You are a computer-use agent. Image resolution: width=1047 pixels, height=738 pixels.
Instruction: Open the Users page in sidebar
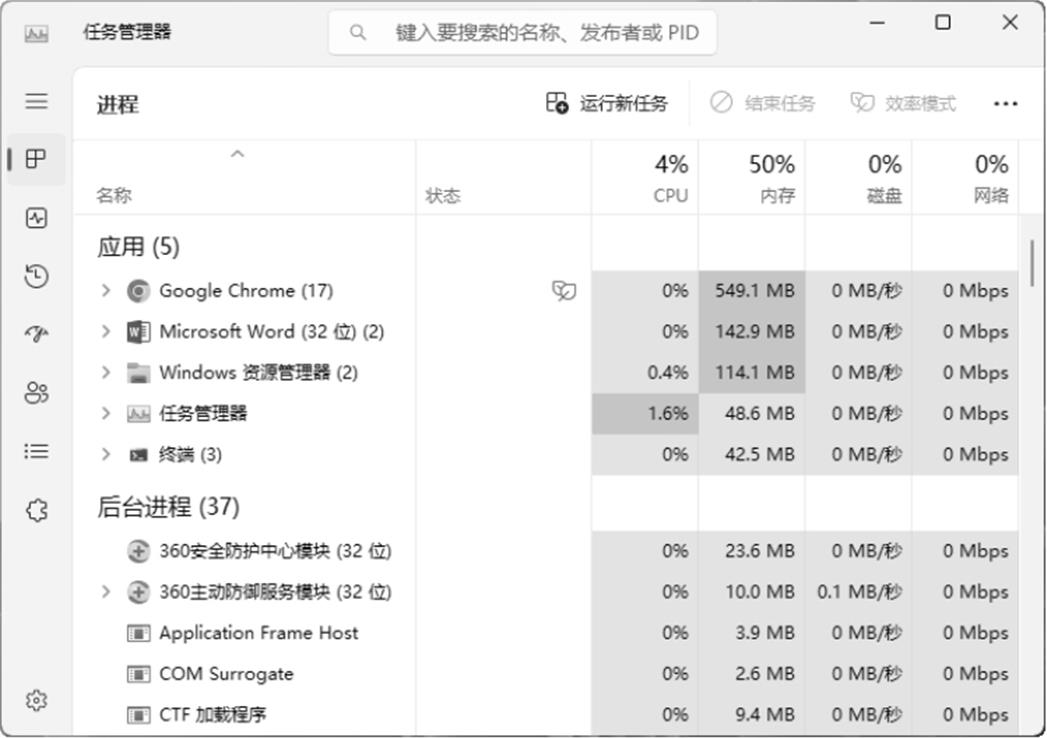(37, 393)
